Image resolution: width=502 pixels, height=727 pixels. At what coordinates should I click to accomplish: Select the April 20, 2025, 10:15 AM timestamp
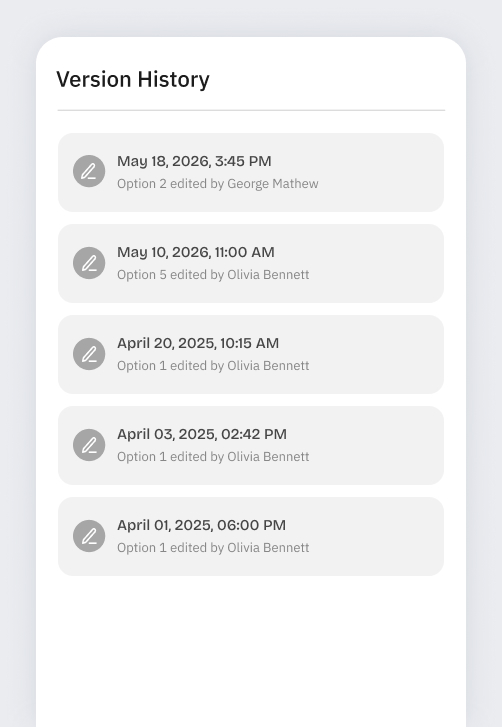[198, 343]
